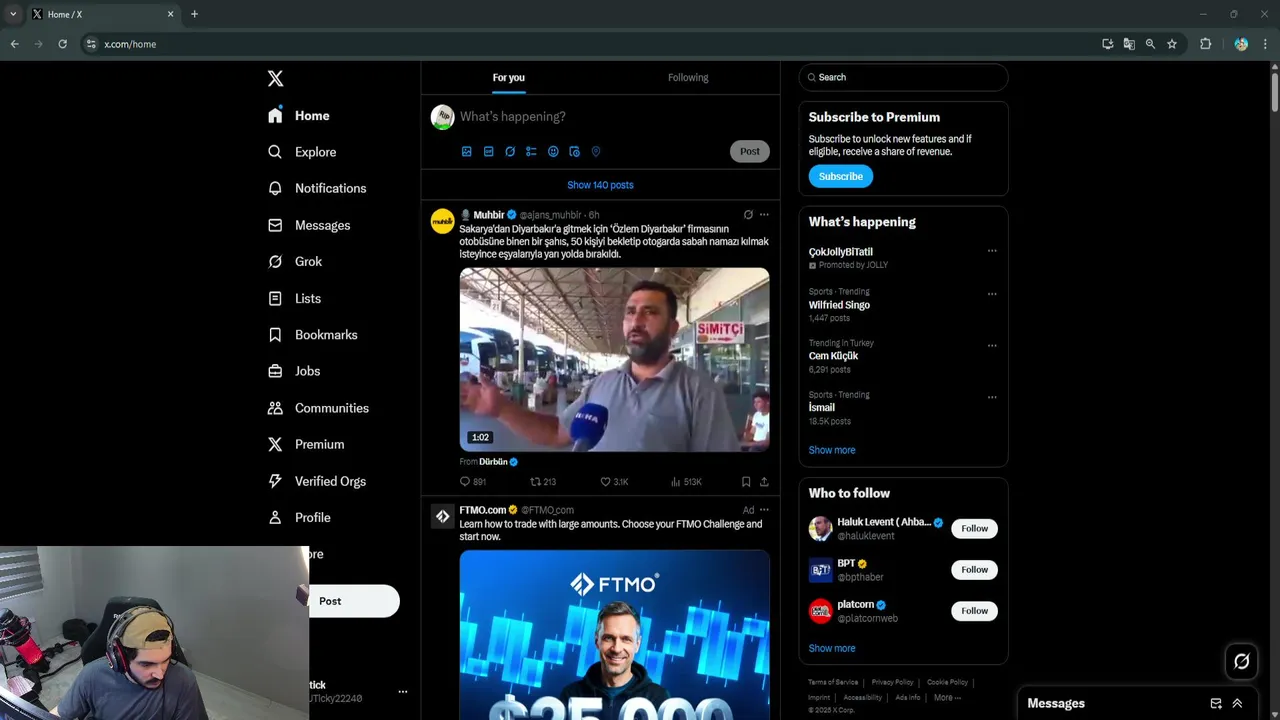The width and height of the screenshot is (1280, 720).
Task: Click the gray Post button in composer
Action: click(750, 151)
